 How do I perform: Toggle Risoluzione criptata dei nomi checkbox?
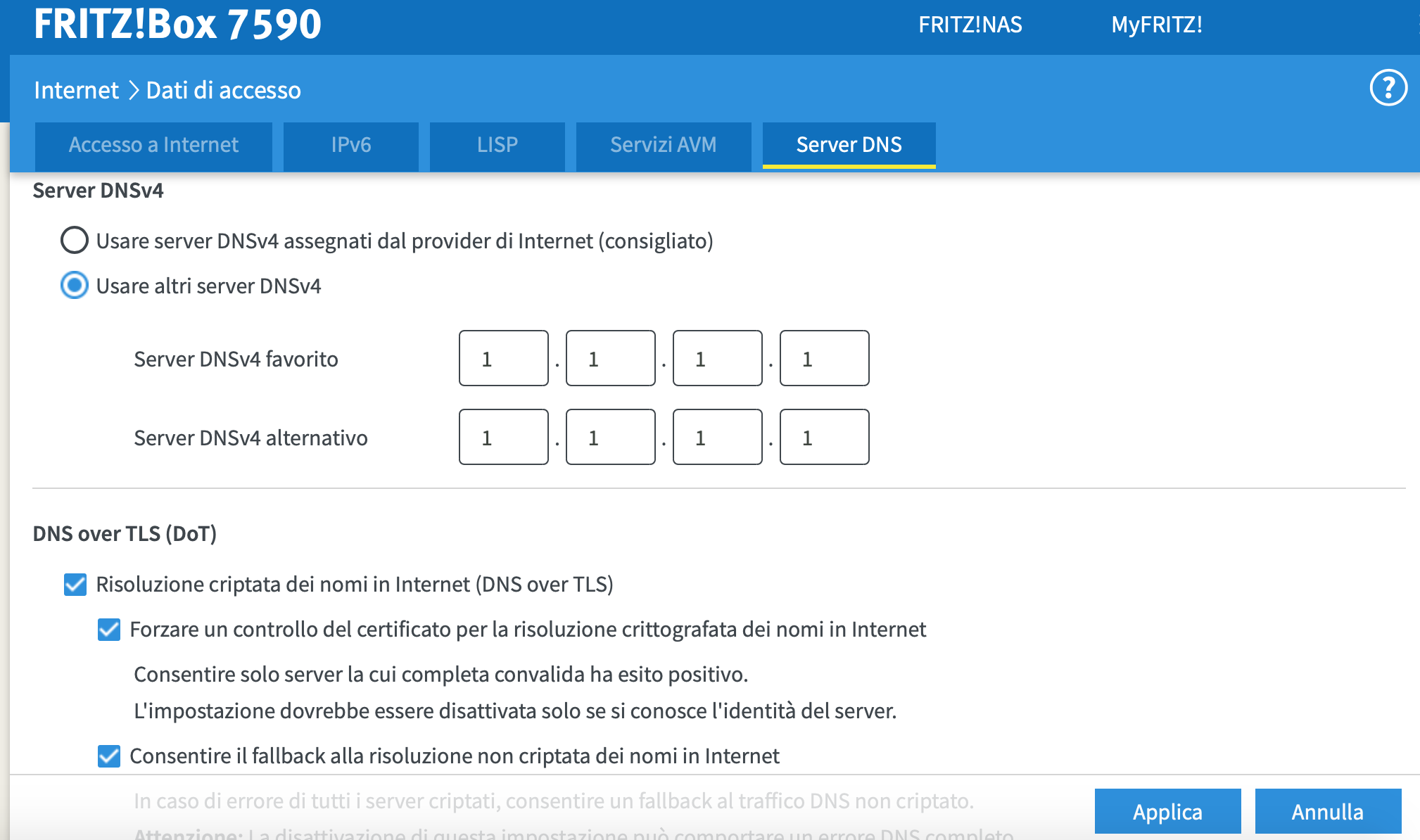tap(75, 585)
